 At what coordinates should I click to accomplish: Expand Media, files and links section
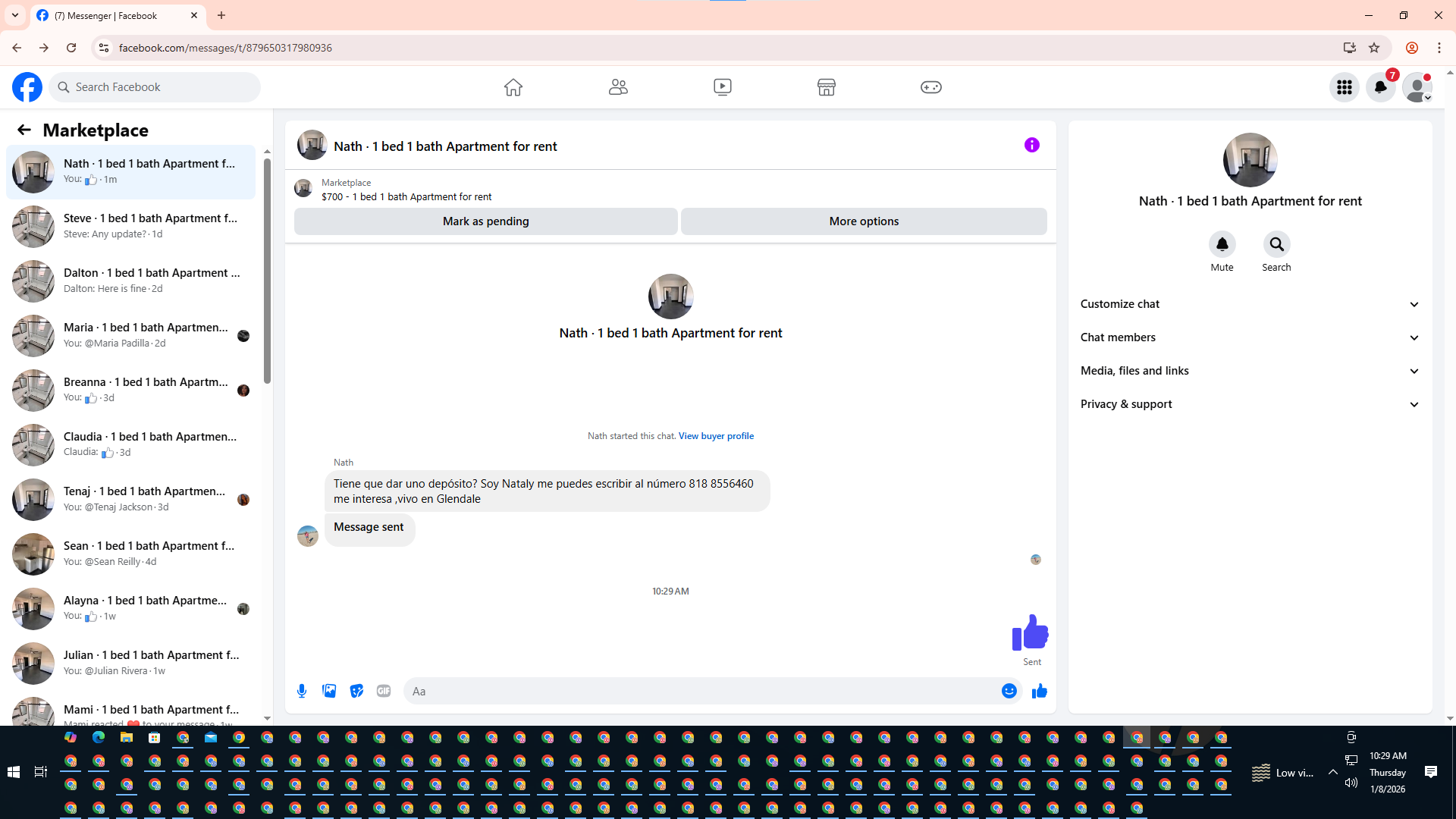click(1250, 371)
